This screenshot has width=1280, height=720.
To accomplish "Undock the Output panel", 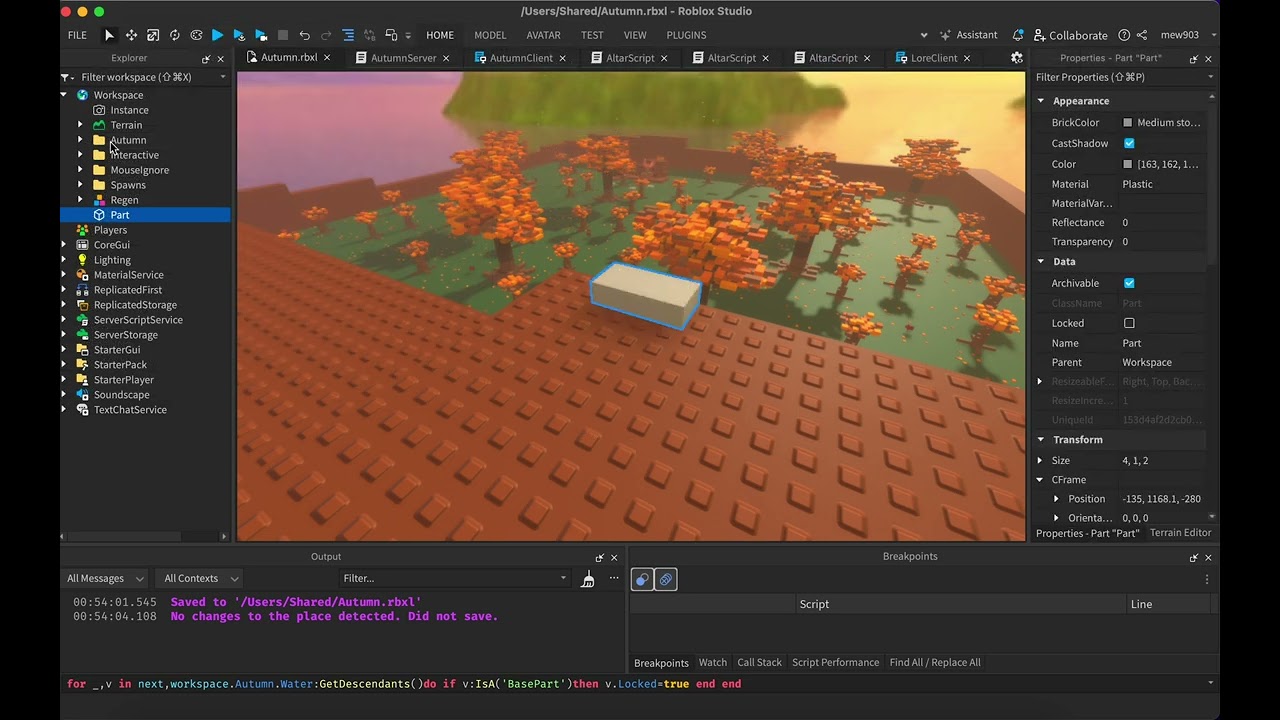I will (599, 557).
